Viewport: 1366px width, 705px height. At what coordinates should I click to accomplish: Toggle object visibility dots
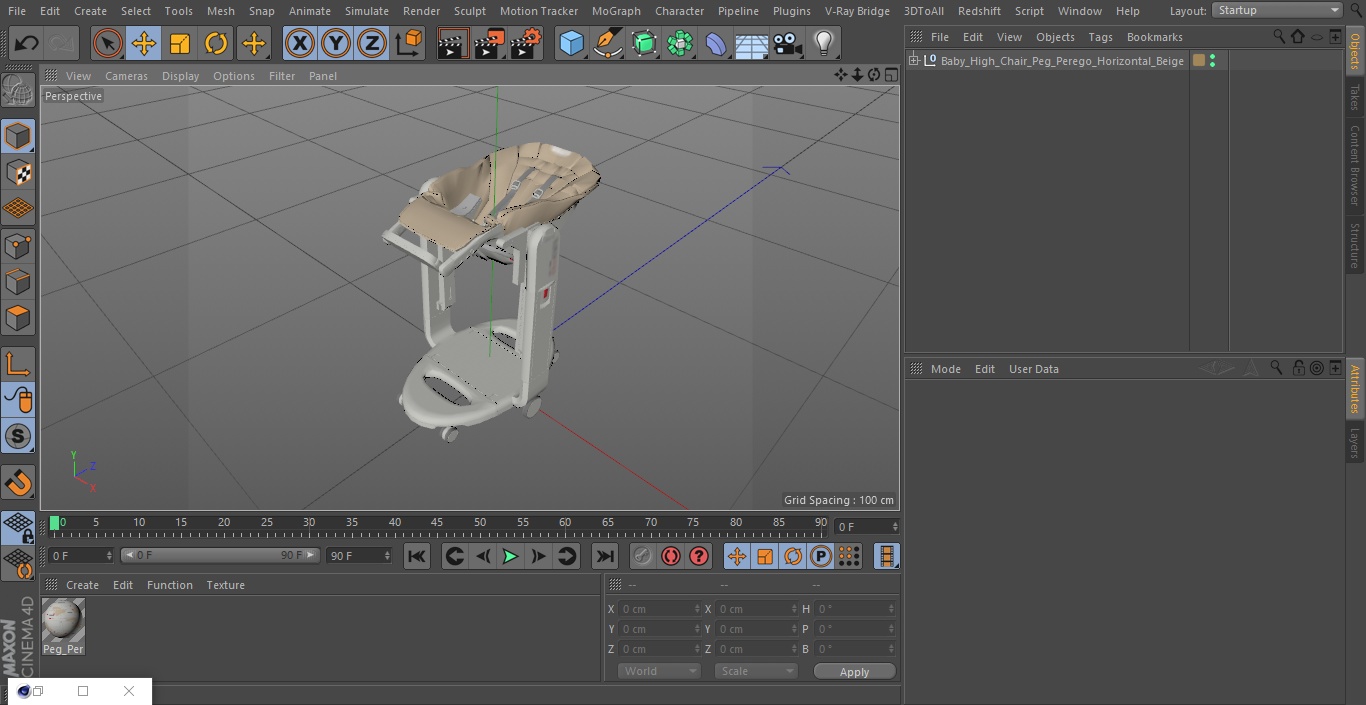pyautogui.click(x=1212, y=61)
